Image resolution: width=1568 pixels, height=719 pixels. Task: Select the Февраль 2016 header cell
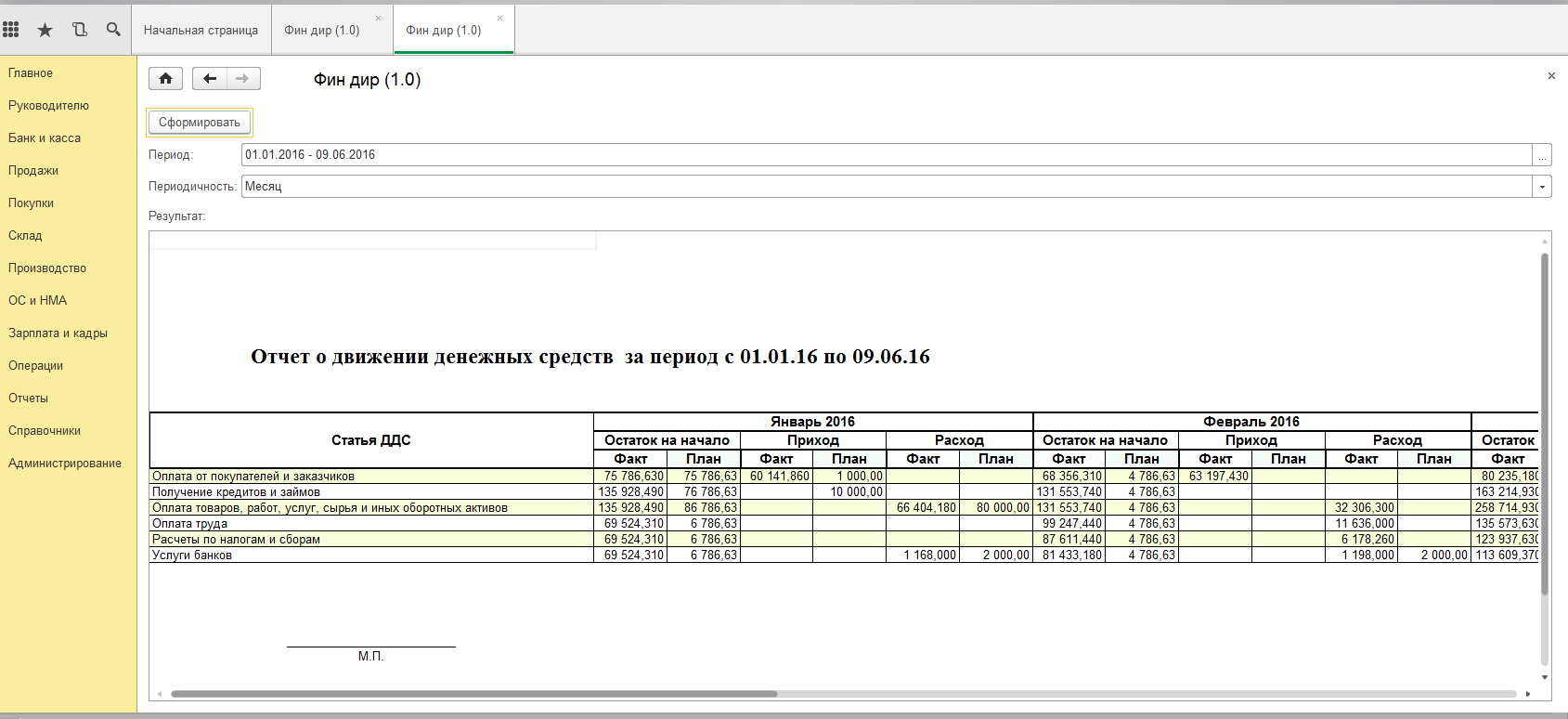coord(1251,422)
